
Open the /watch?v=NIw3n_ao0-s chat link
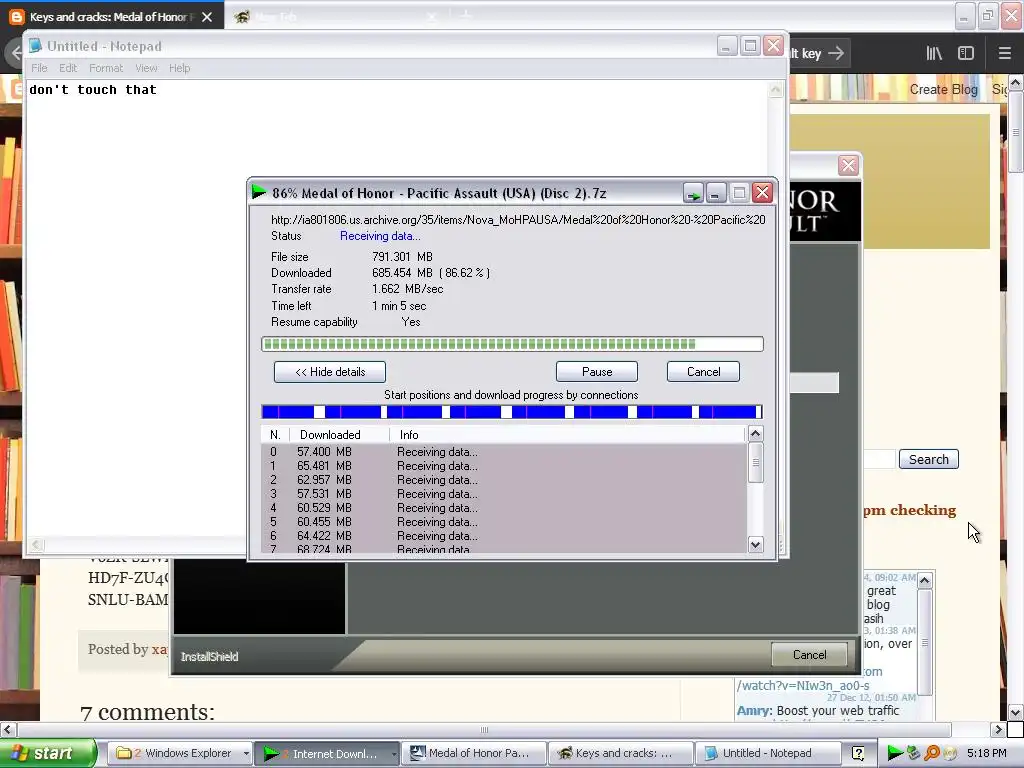point(803,686)
